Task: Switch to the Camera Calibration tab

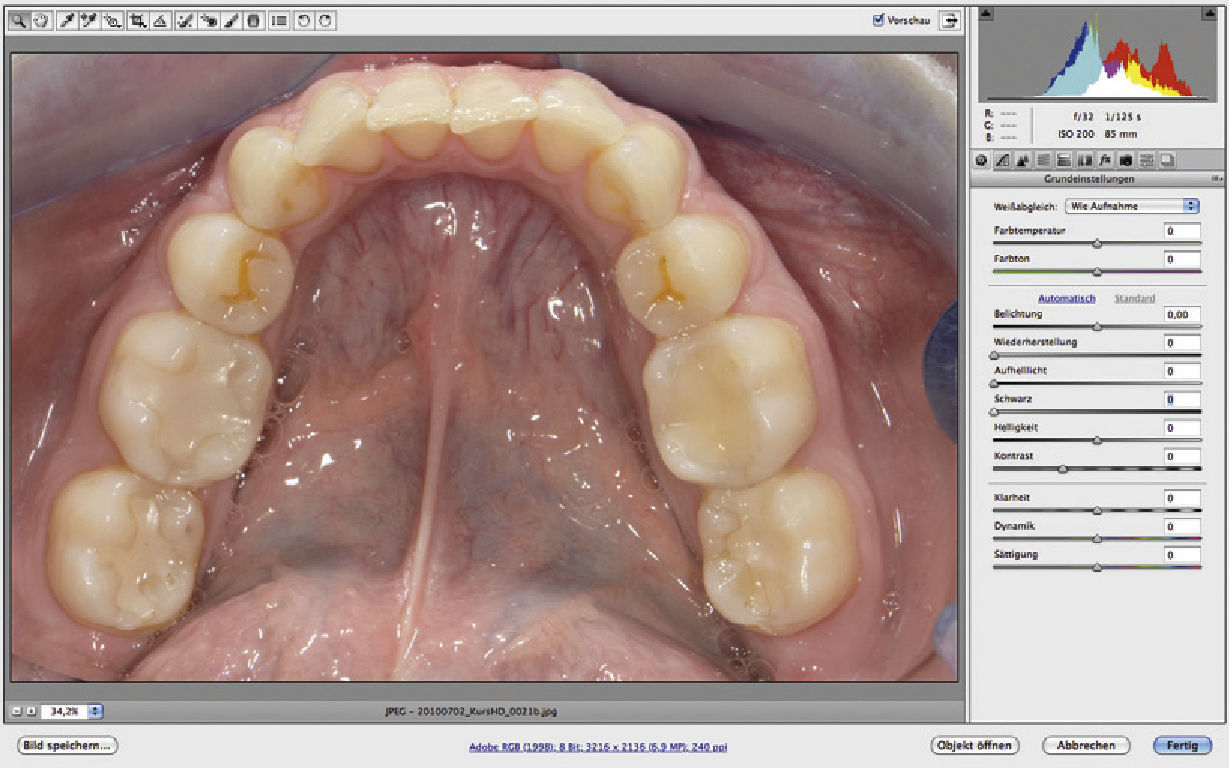Action: (x=1128, y=159)
